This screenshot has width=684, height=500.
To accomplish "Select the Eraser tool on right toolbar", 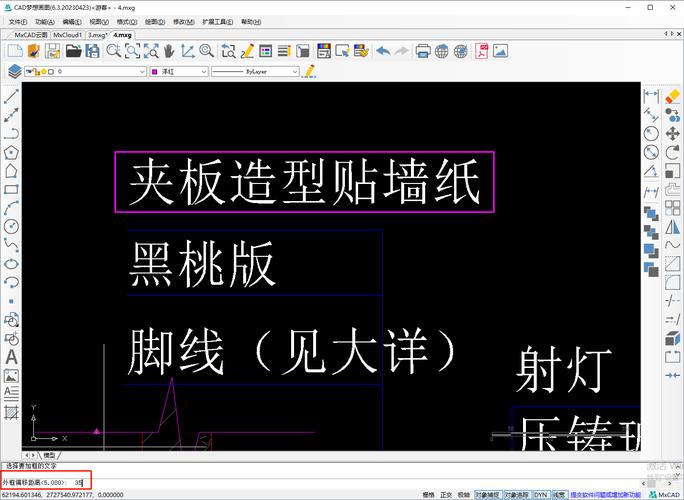I will (x=673, y=96).
